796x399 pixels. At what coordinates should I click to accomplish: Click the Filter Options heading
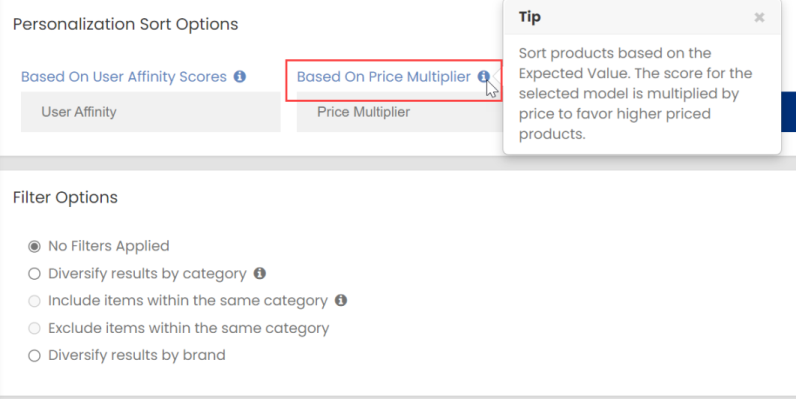pyautogui.click(x=65, y=197)
